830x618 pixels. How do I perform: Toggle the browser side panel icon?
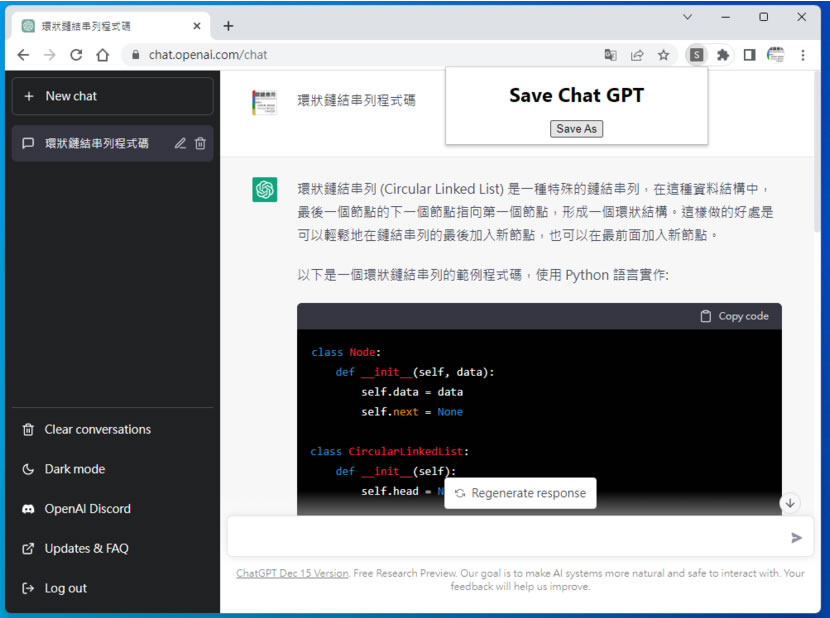coord(749,55)
